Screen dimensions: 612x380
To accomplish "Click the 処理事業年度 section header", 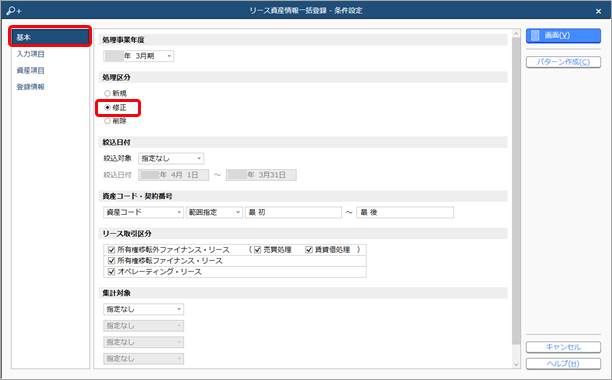I will (303, 40).
